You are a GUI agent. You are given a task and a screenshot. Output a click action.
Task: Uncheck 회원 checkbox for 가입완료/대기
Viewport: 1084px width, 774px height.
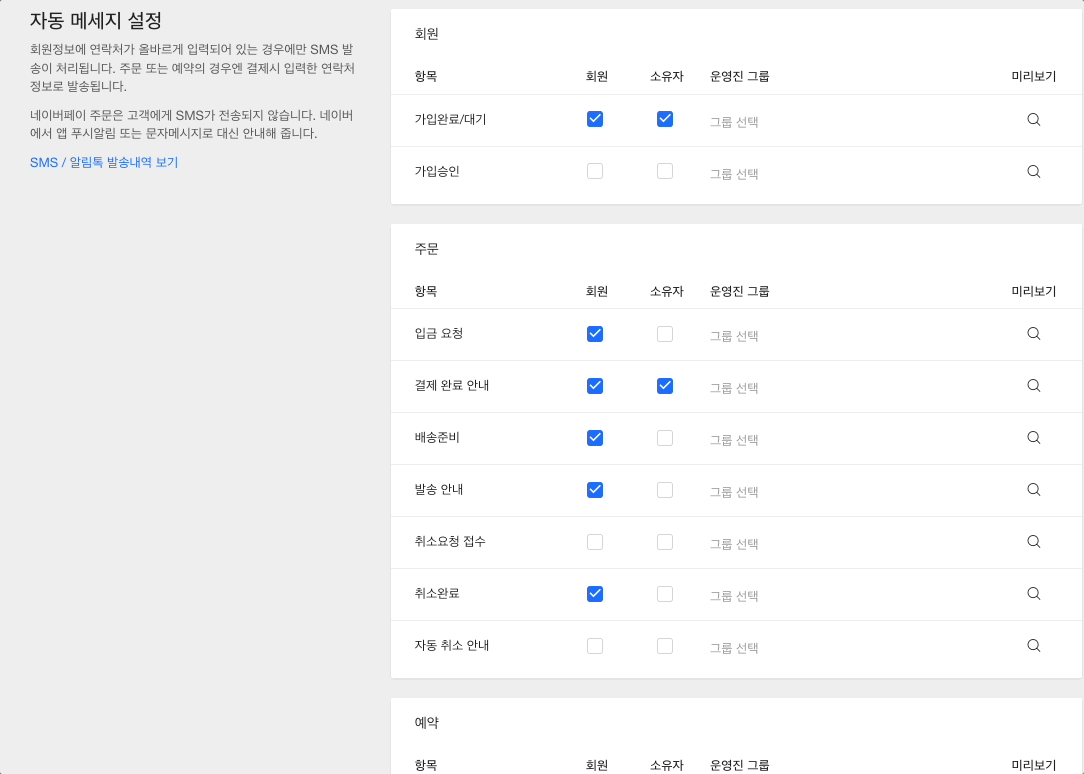tap(595, 119)
